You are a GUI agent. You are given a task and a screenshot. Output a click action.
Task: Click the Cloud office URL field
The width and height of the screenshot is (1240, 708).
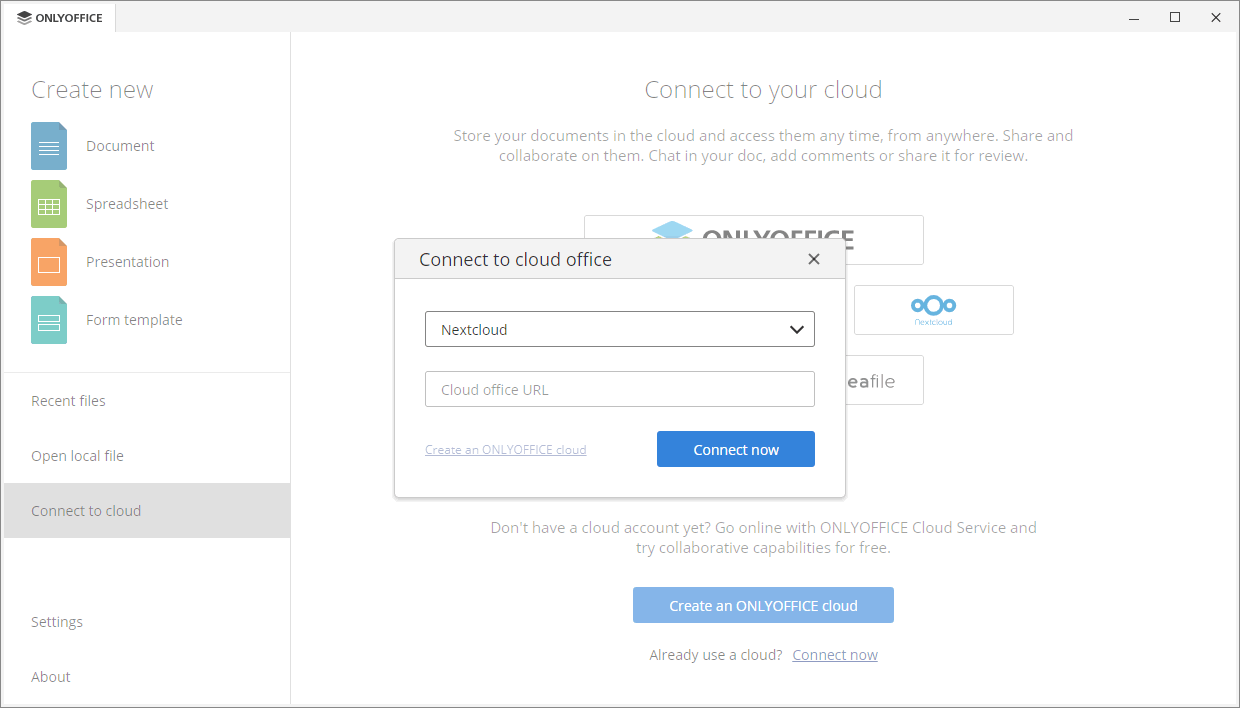(x=620, y=389)
